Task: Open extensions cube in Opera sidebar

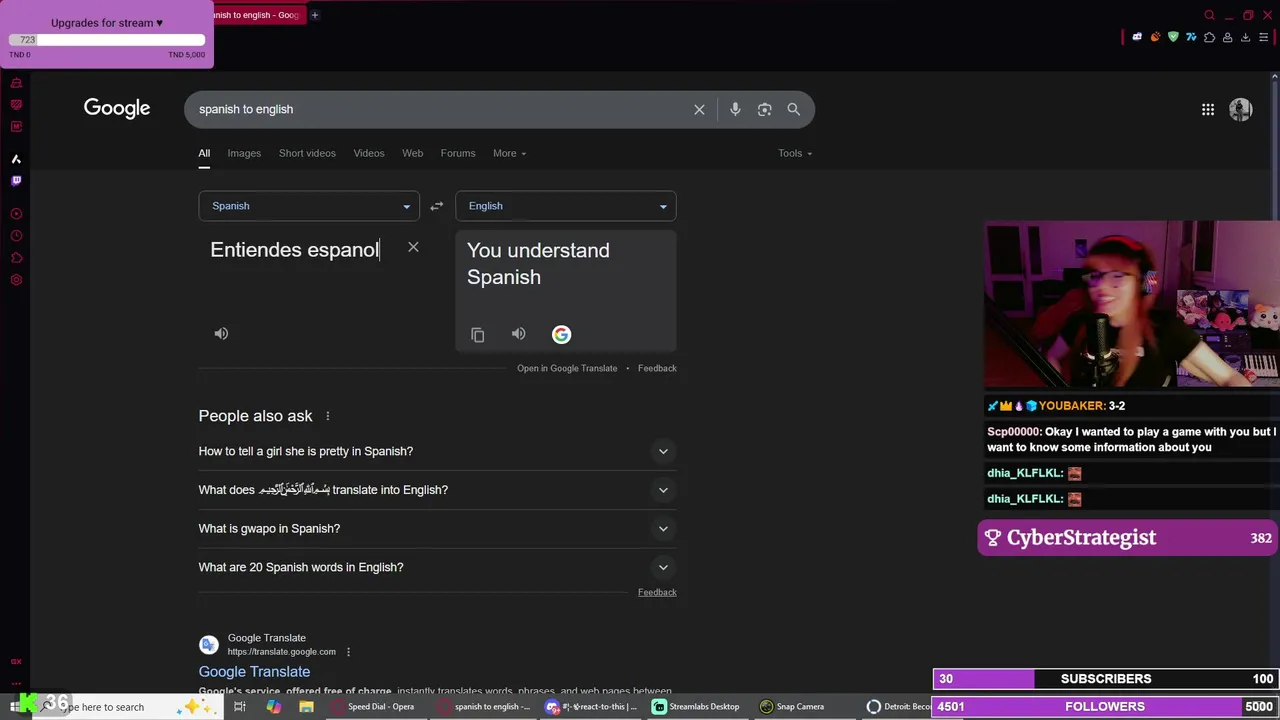Action: point(16,258)
